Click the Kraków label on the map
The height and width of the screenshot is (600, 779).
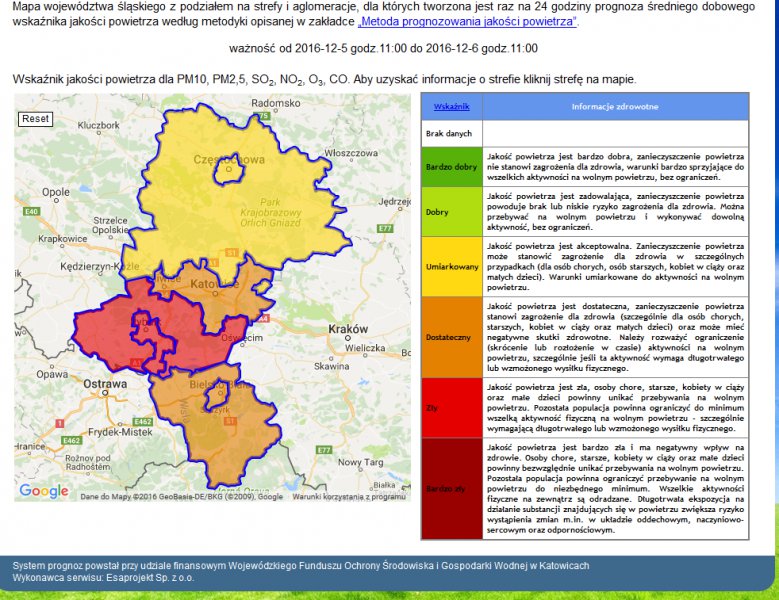pos(348,329)
